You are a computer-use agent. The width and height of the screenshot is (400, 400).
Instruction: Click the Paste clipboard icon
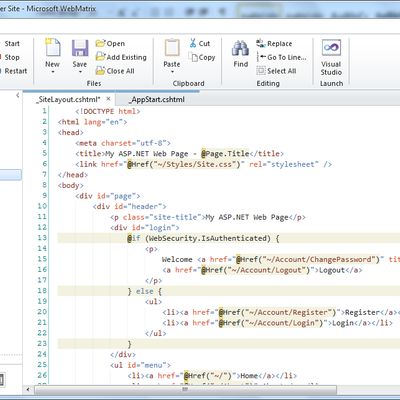point(172,47)
